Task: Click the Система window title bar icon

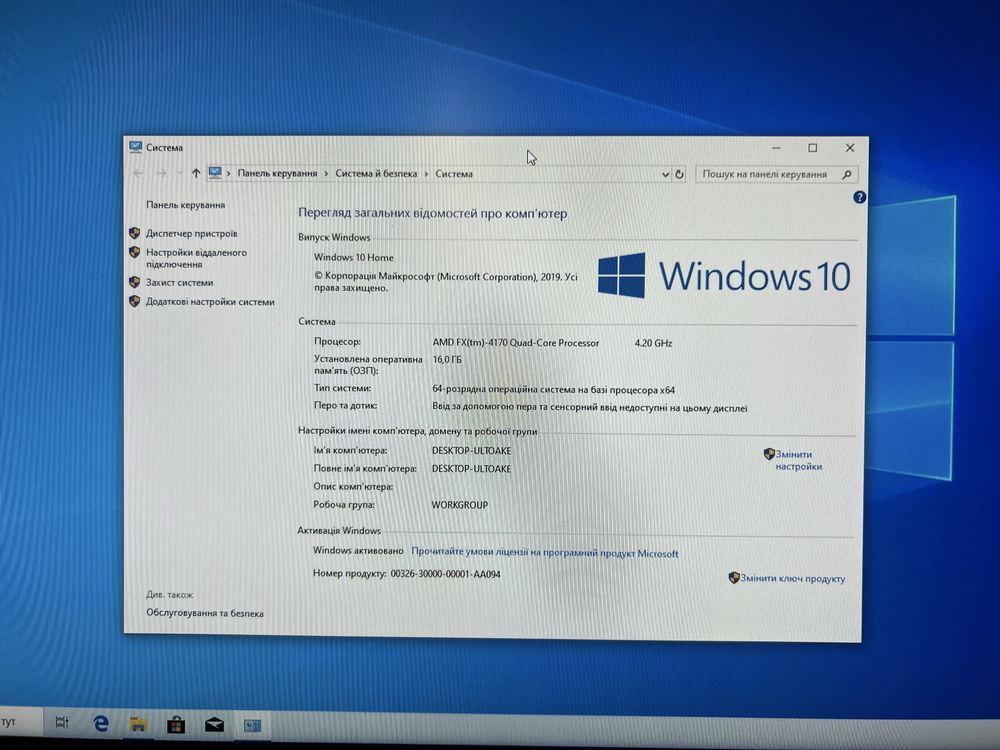Action: click(135, 147)
